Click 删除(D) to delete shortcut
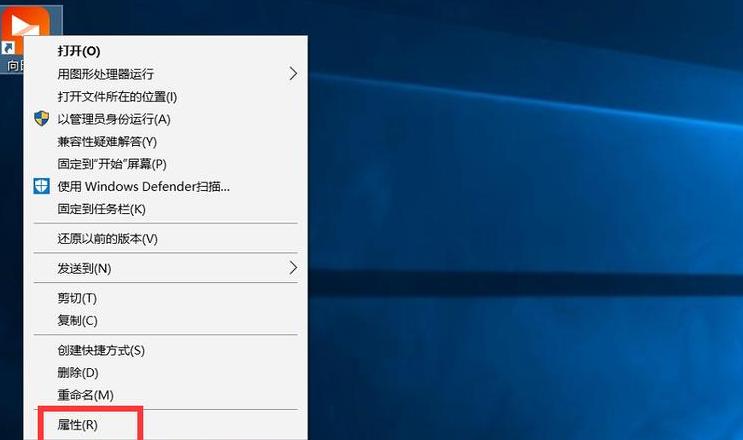Image resolution: width=743 pixels, height=440 pixels. 78,373
